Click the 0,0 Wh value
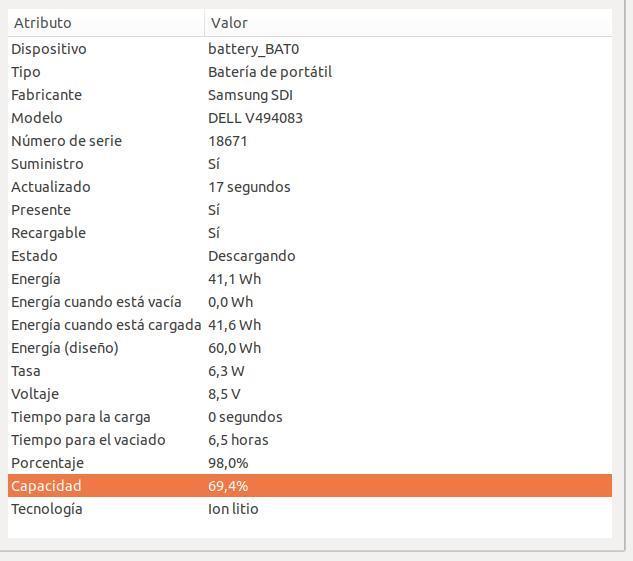The height and width of the screenshot is (561, 633). (x=231, y=302)
